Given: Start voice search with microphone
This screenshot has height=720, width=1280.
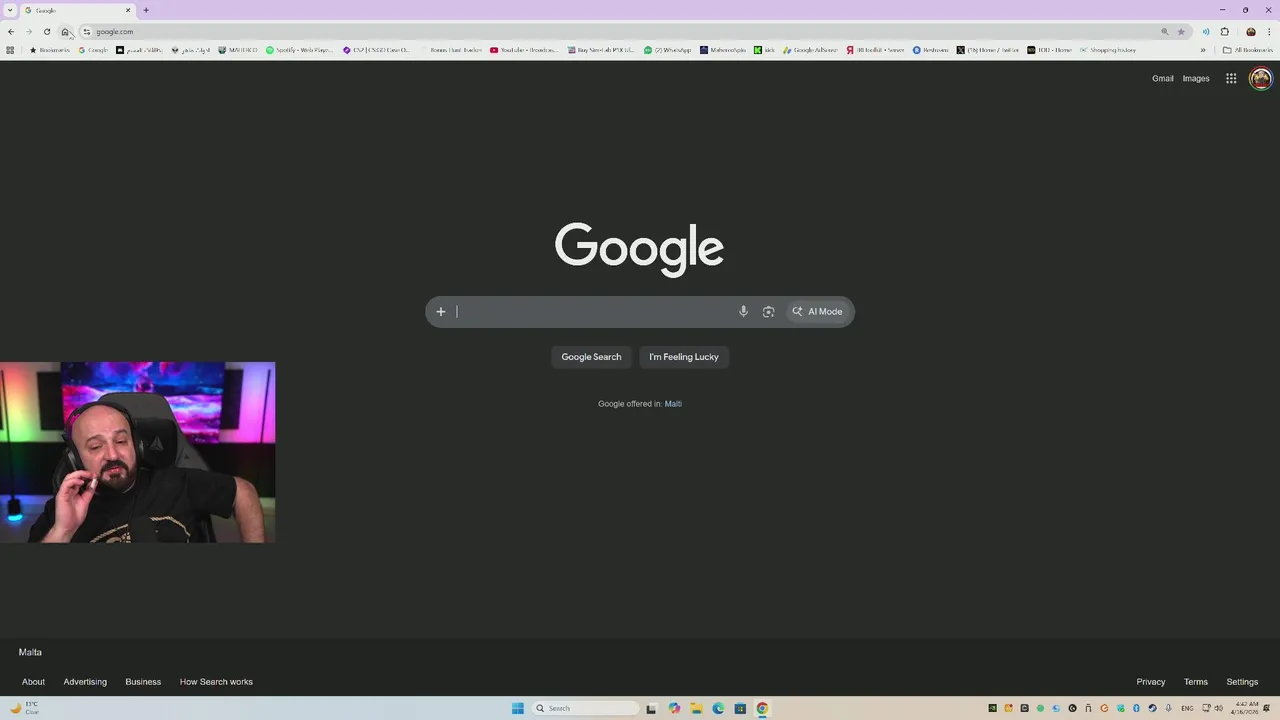Looking at the screenshot, I should coord(743,311).
